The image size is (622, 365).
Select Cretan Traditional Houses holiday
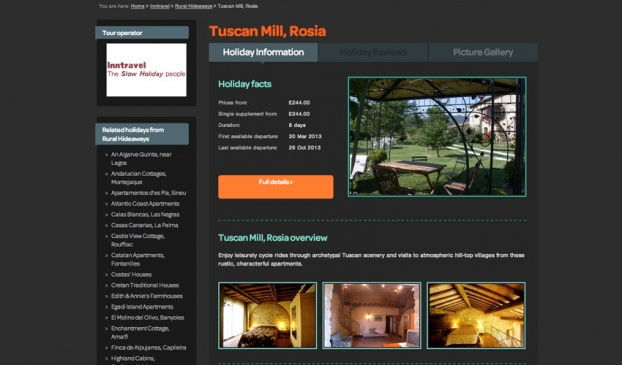[x=145, y=285]
